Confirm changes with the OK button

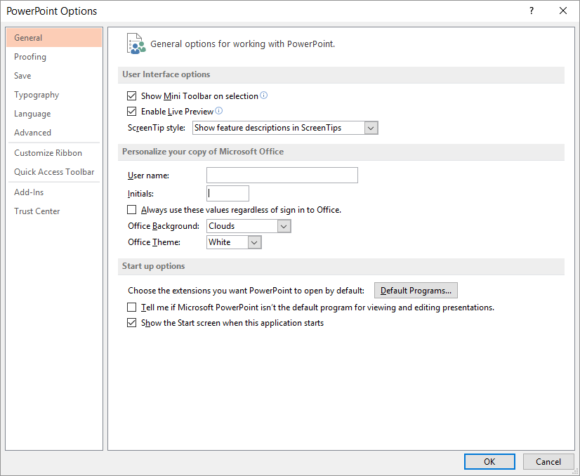(489, 462)
